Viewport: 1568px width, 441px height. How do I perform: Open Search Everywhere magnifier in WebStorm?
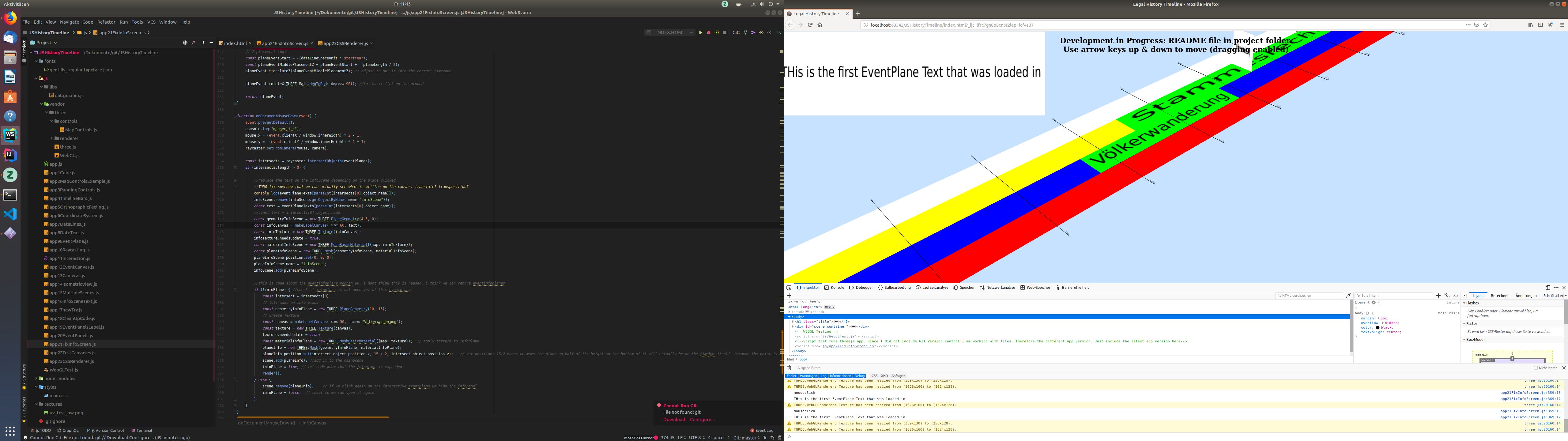pos(778,33)
